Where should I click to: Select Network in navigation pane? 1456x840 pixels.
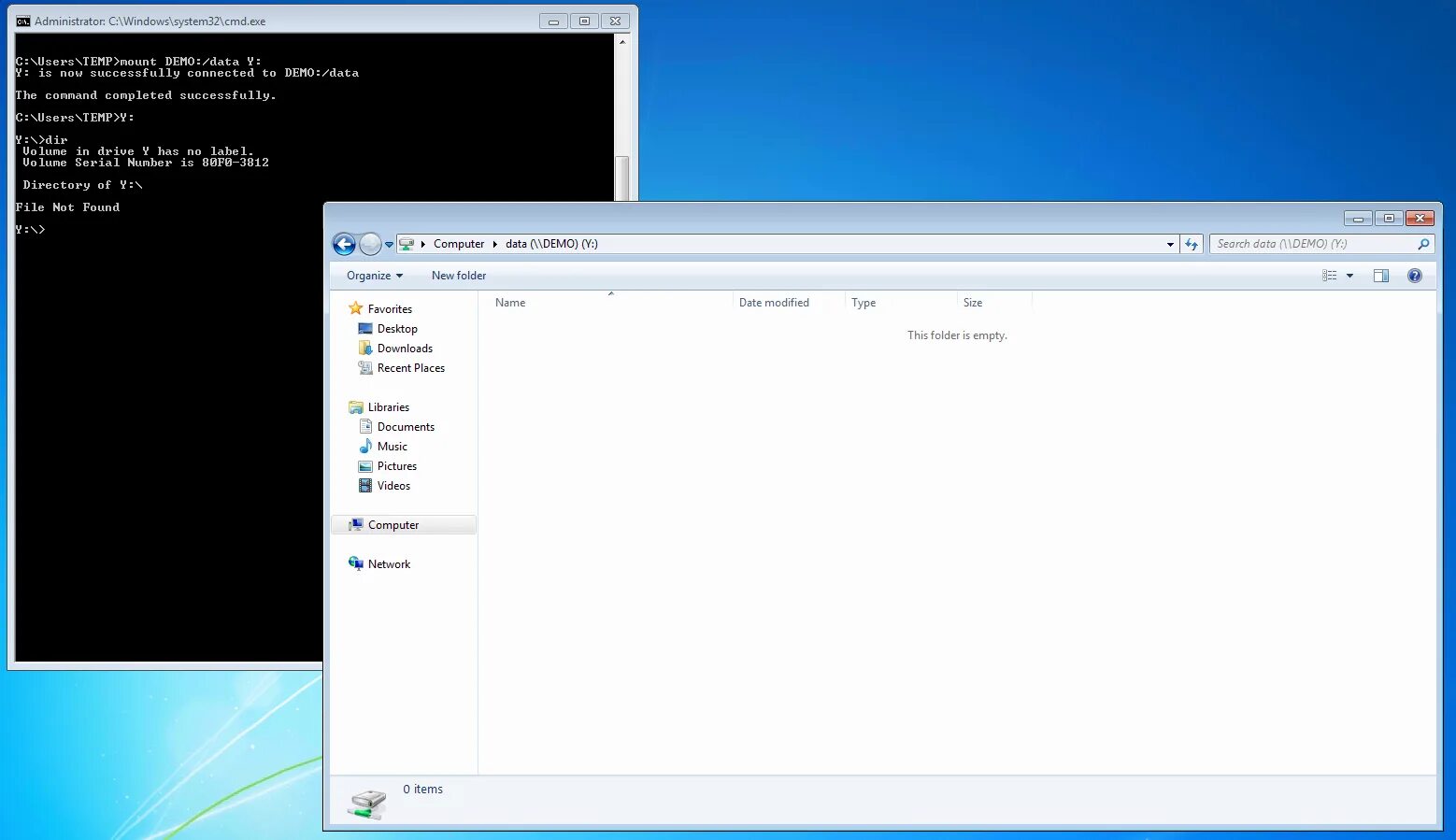(389, 564)
